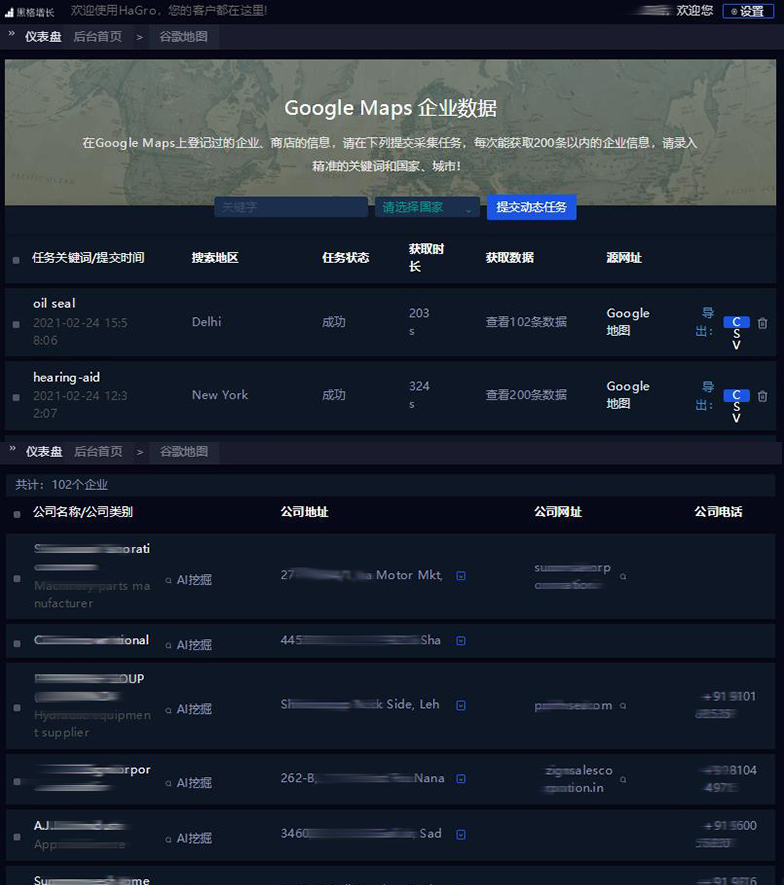
Task: Expand the top 仪表盘 sidebar chevron
Action: [x=12, y=35]
